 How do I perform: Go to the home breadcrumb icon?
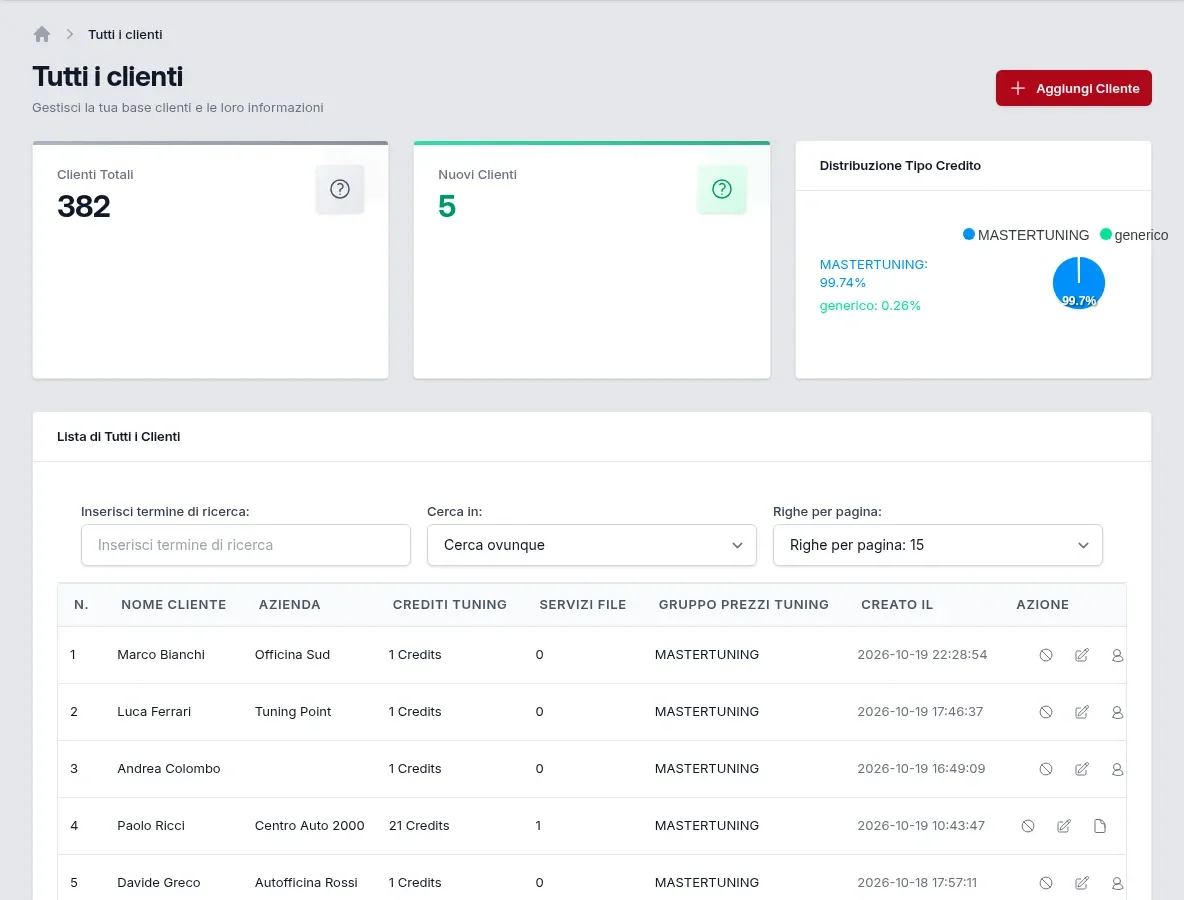tap(42, 34)
